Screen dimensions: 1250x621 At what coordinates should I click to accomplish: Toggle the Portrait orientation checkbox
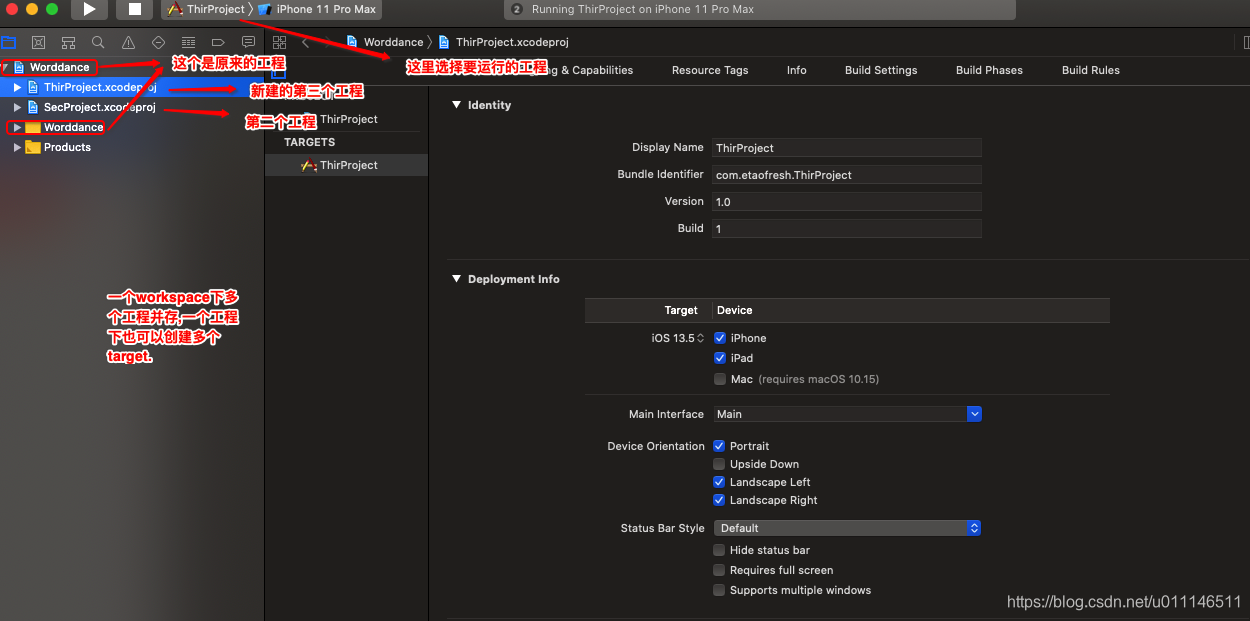point(719,446)
